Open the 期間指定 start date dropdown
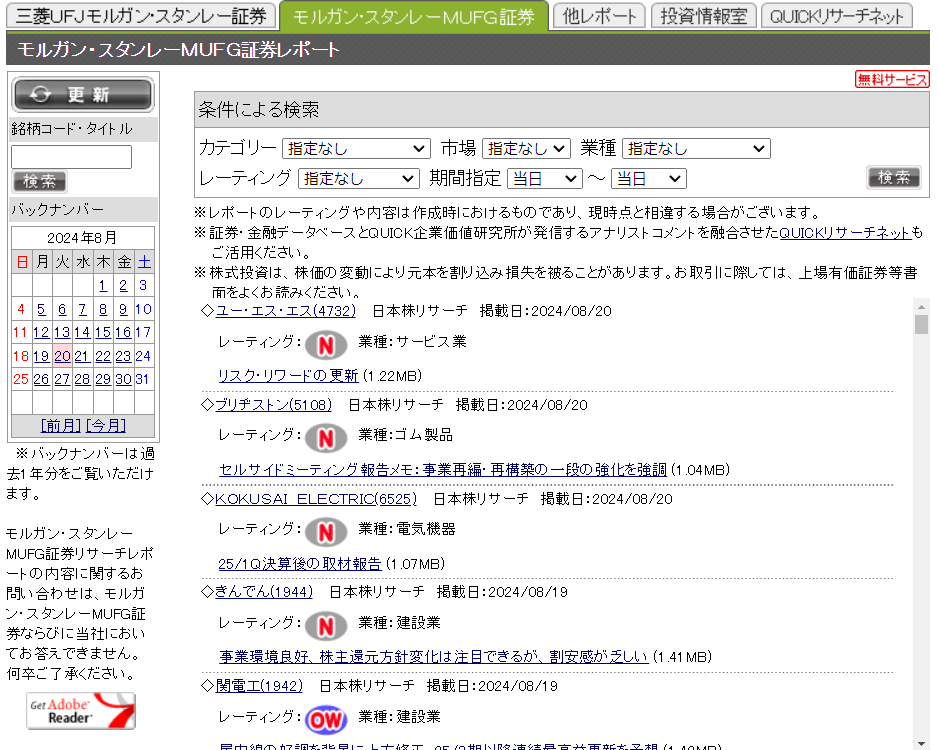 pos(545,178)
